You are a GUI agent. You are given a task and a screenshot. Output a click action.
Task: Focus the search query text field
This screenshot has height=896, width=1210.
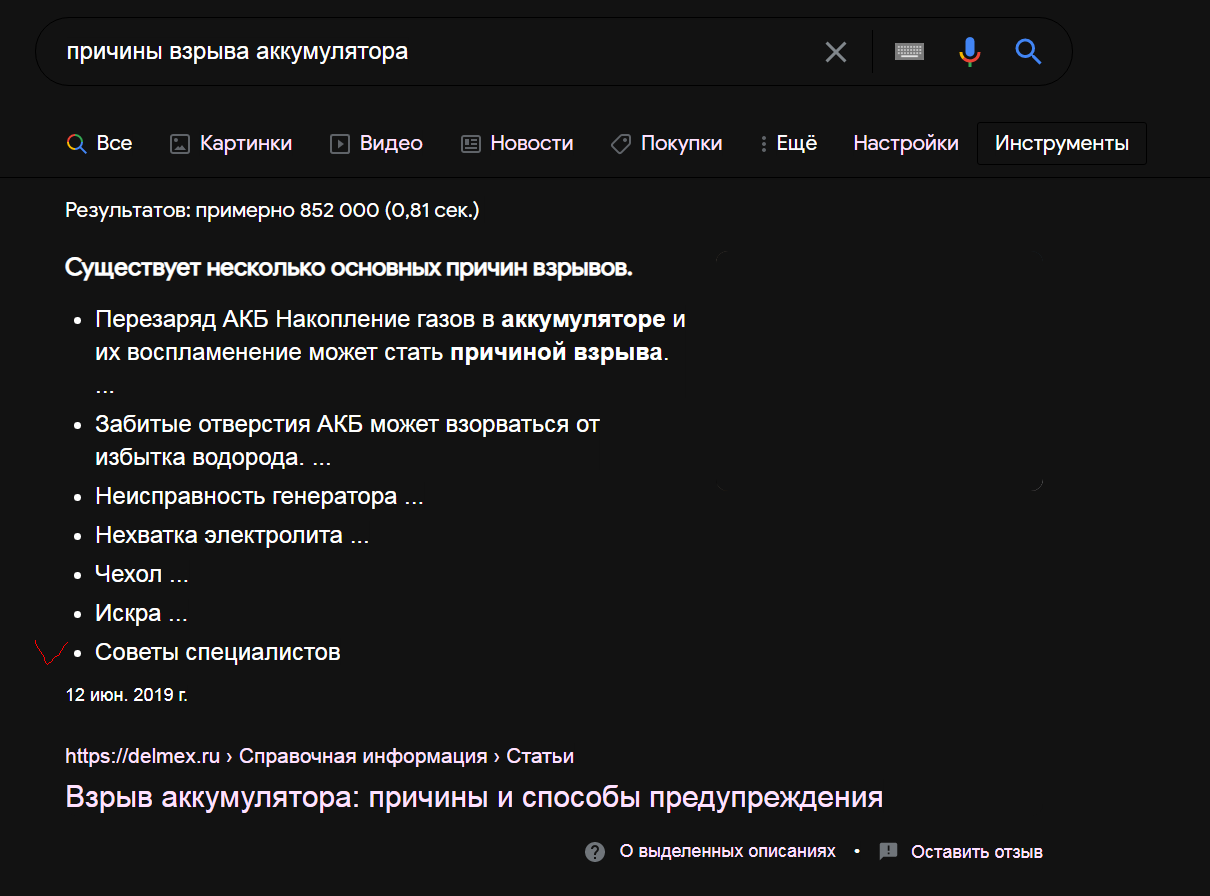pyautogui.click(x=430, y=52)
